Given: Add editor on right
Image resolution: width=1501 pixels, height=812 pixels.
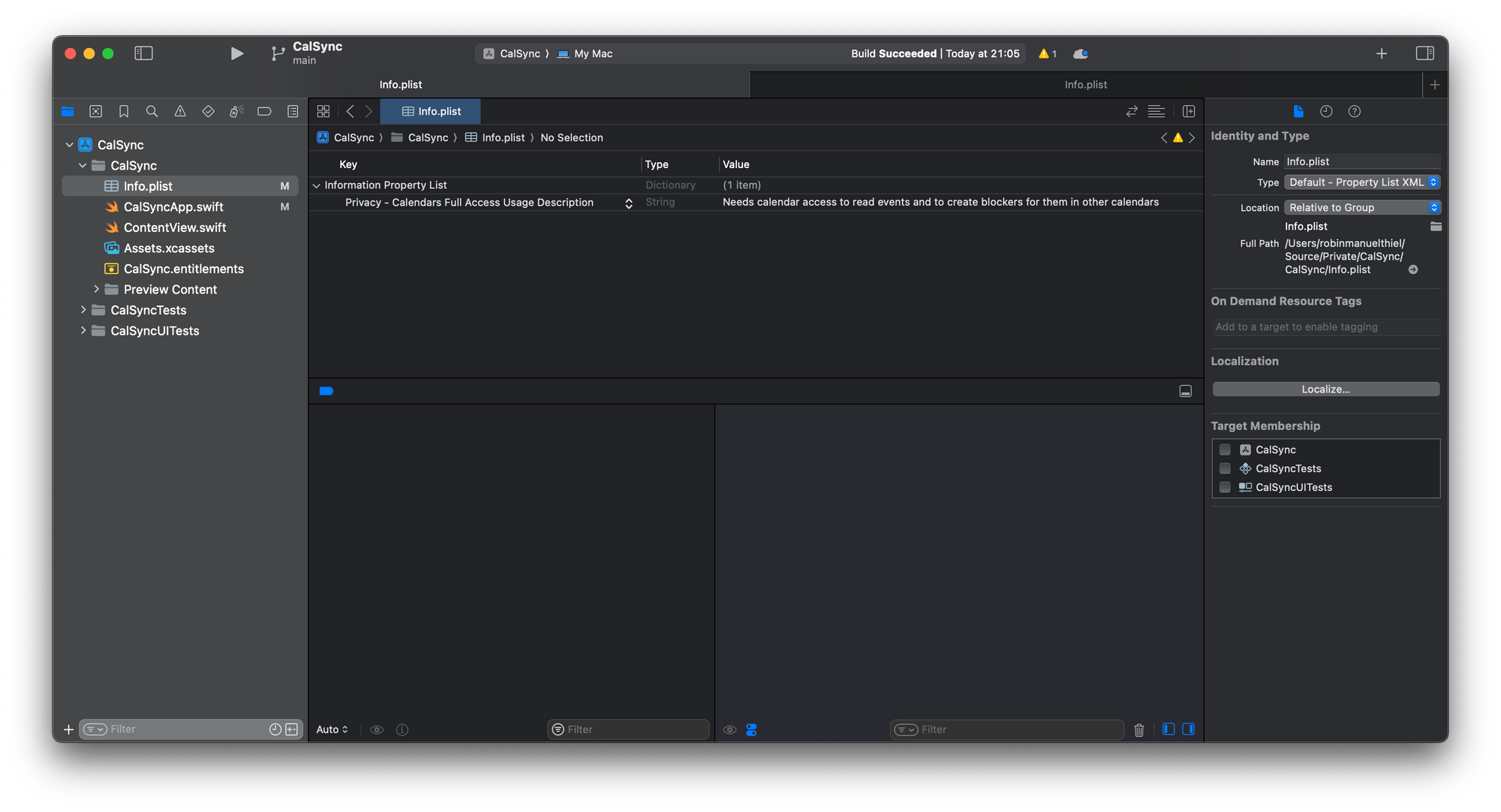Looking at the screenshot, I should [1189, 111].
